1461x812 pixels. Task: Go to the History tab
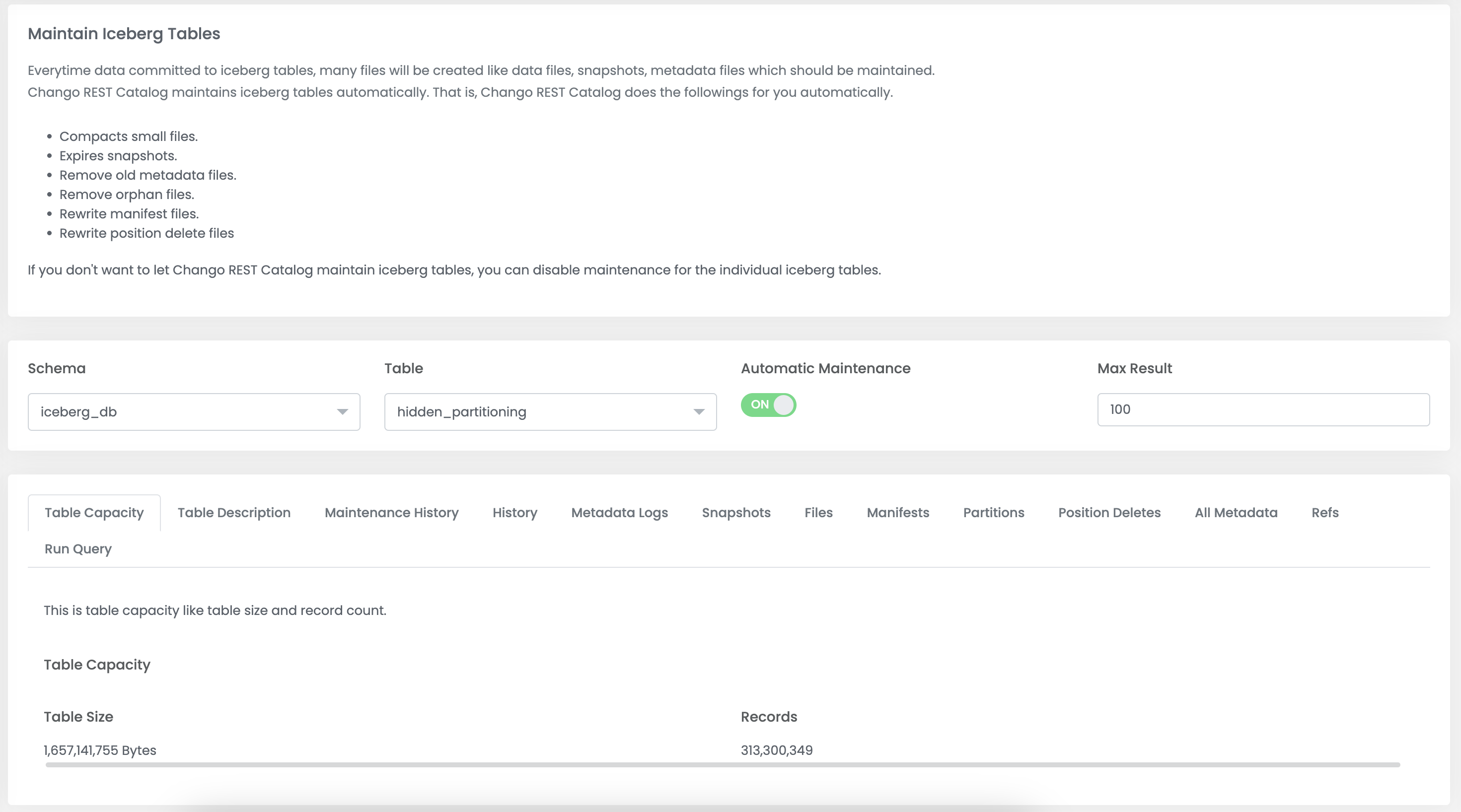point(515,513)
